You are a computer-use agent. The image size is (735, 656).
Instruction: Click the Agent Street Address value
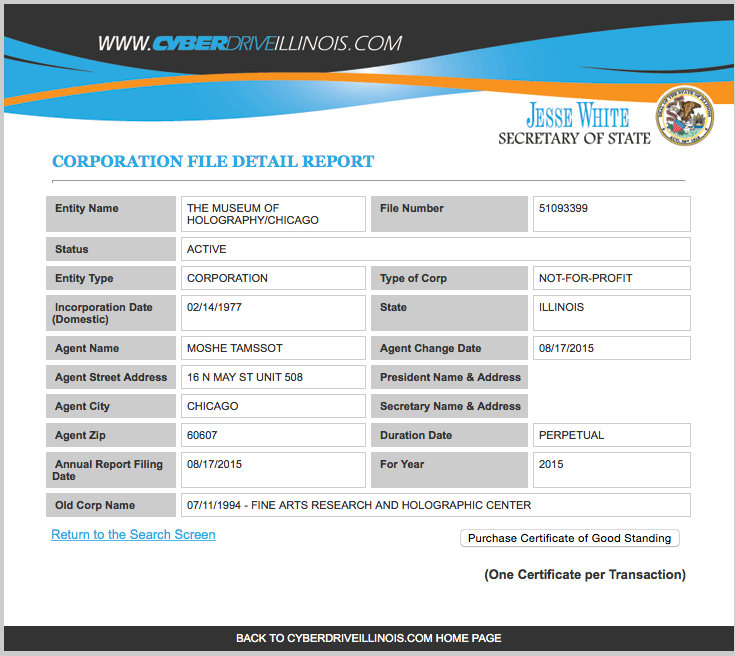273,377
